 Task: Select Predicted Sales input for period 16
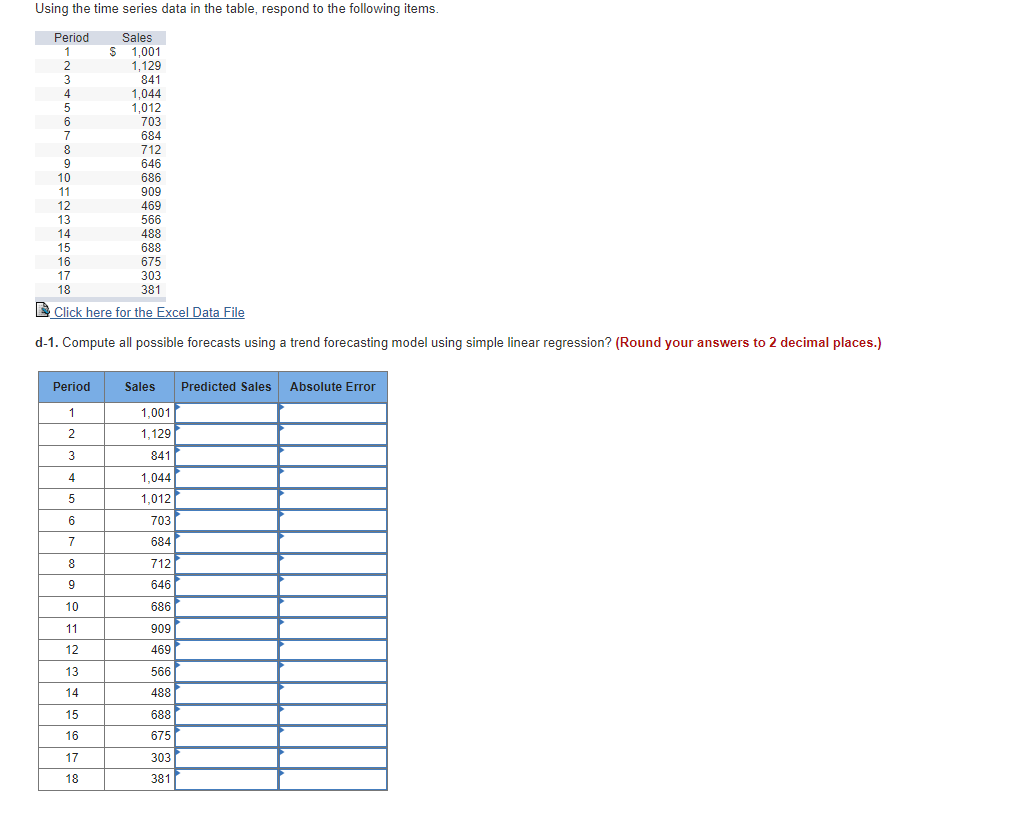[227, 736]
